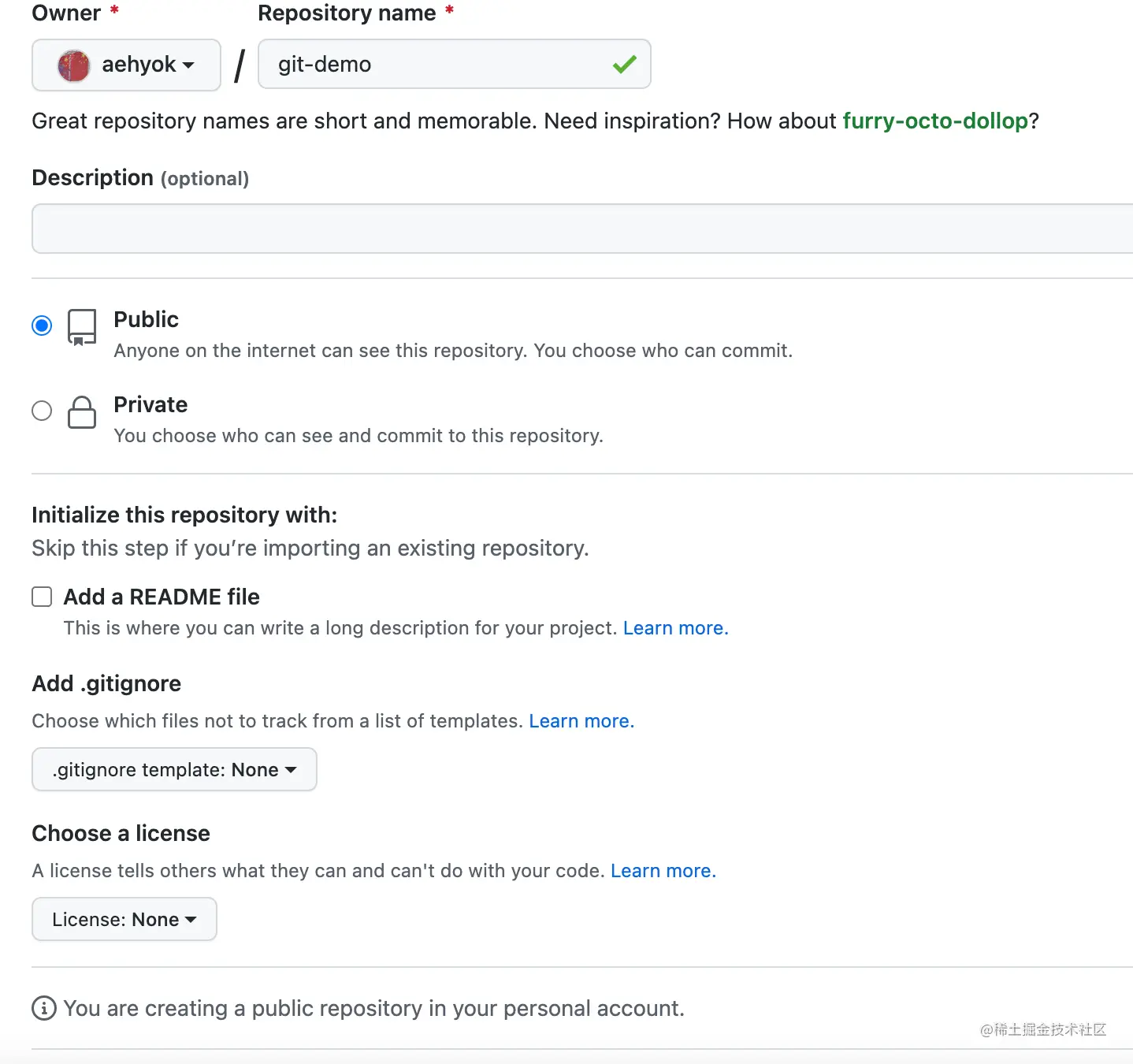Viewport: 1133px width, 1064px height.
Task: Open Learn more link about .gitignore templates
Action: 581,721
